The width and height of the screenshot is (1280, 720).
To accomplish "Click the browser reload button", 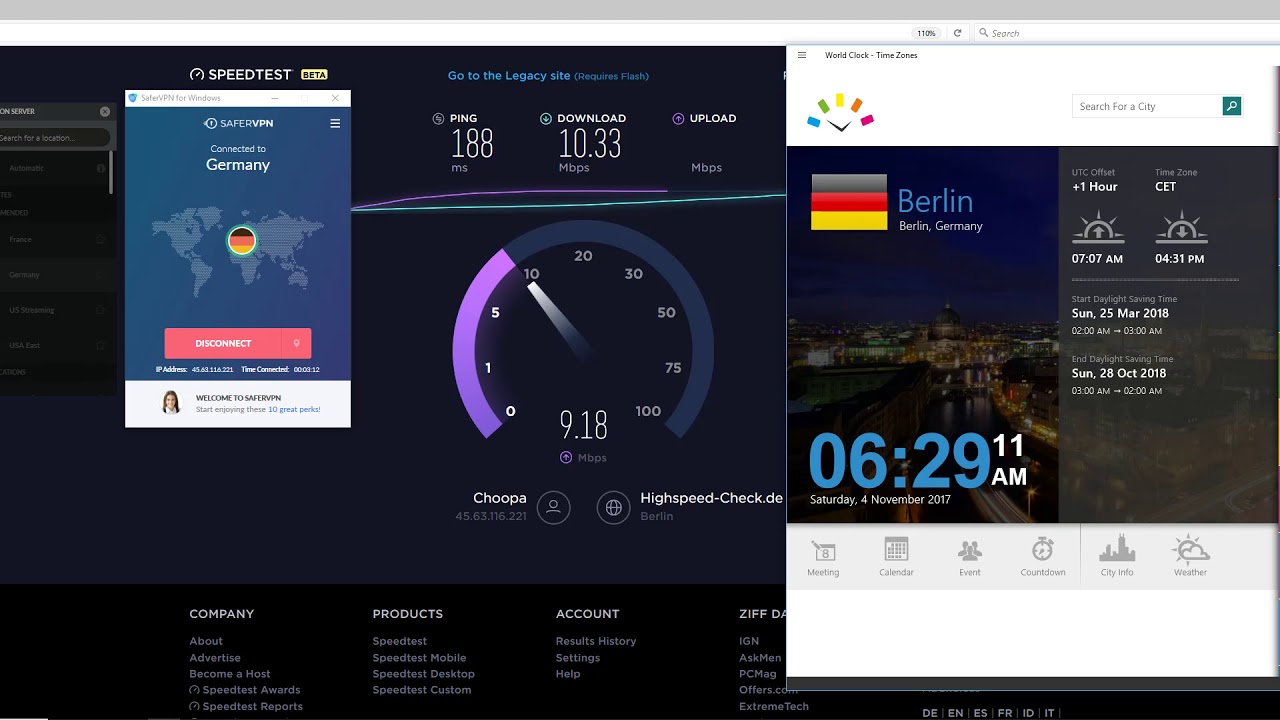I will point(957,33).
